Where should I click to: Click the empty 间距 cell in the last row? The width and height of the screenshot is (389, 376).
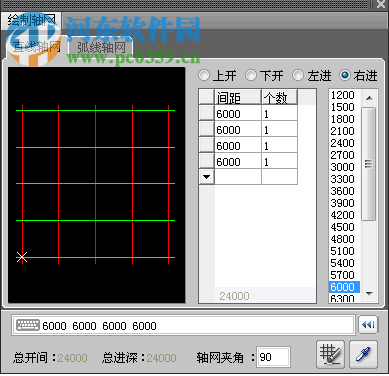point(238,177)
